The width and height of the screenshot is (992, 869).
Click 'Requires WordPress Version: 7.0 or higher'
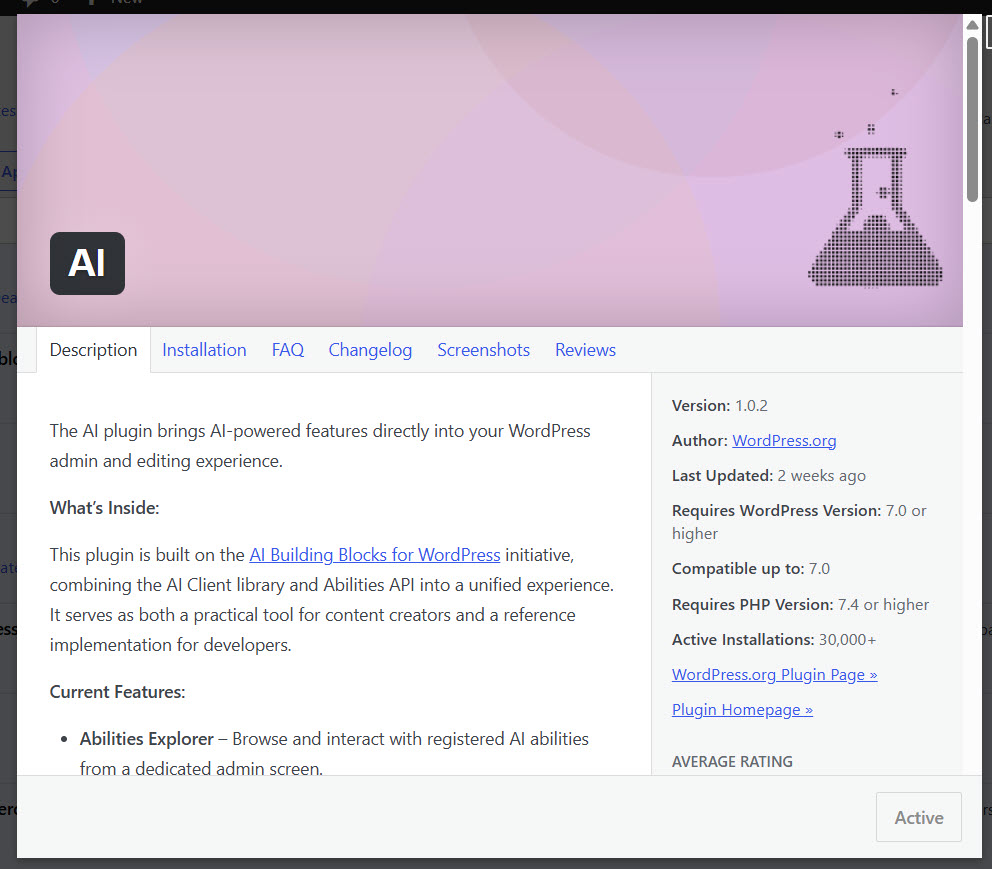click(799, 522)
